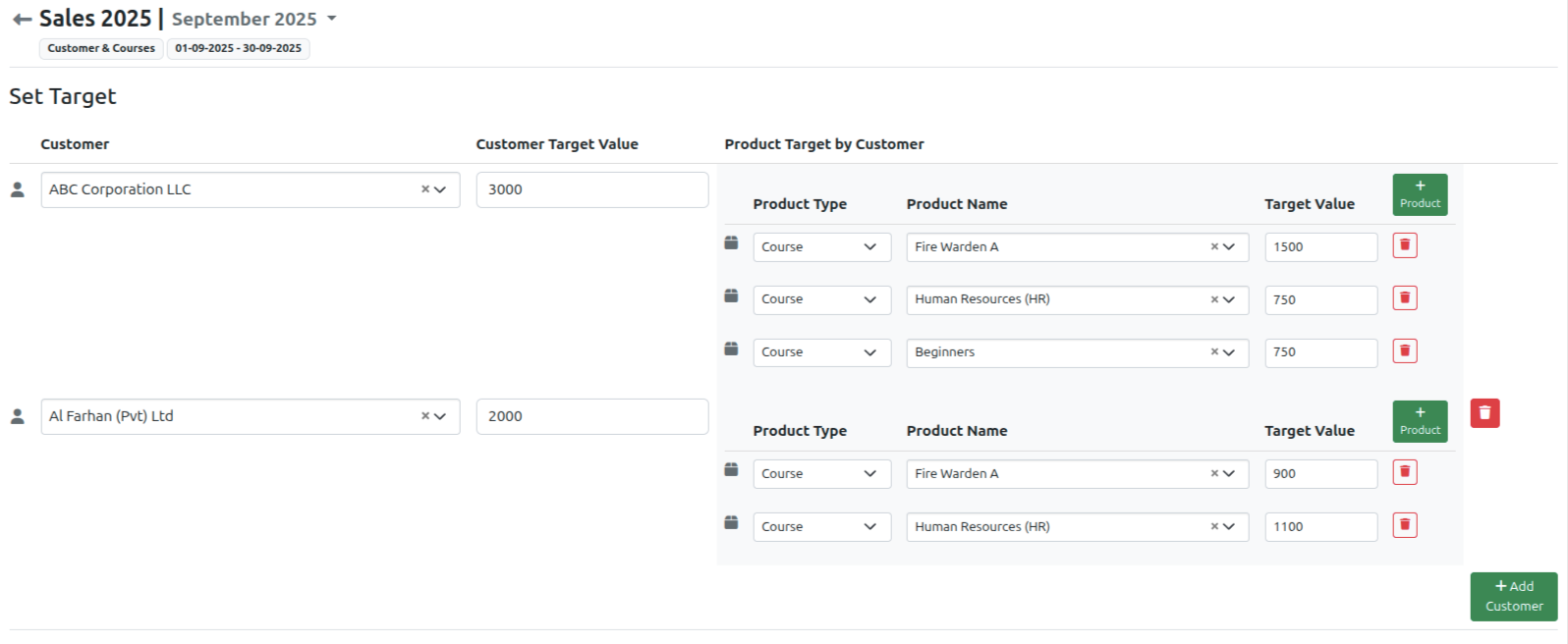Click the Human Resources target value 750 for ABC

click(x=1321, y=299)
